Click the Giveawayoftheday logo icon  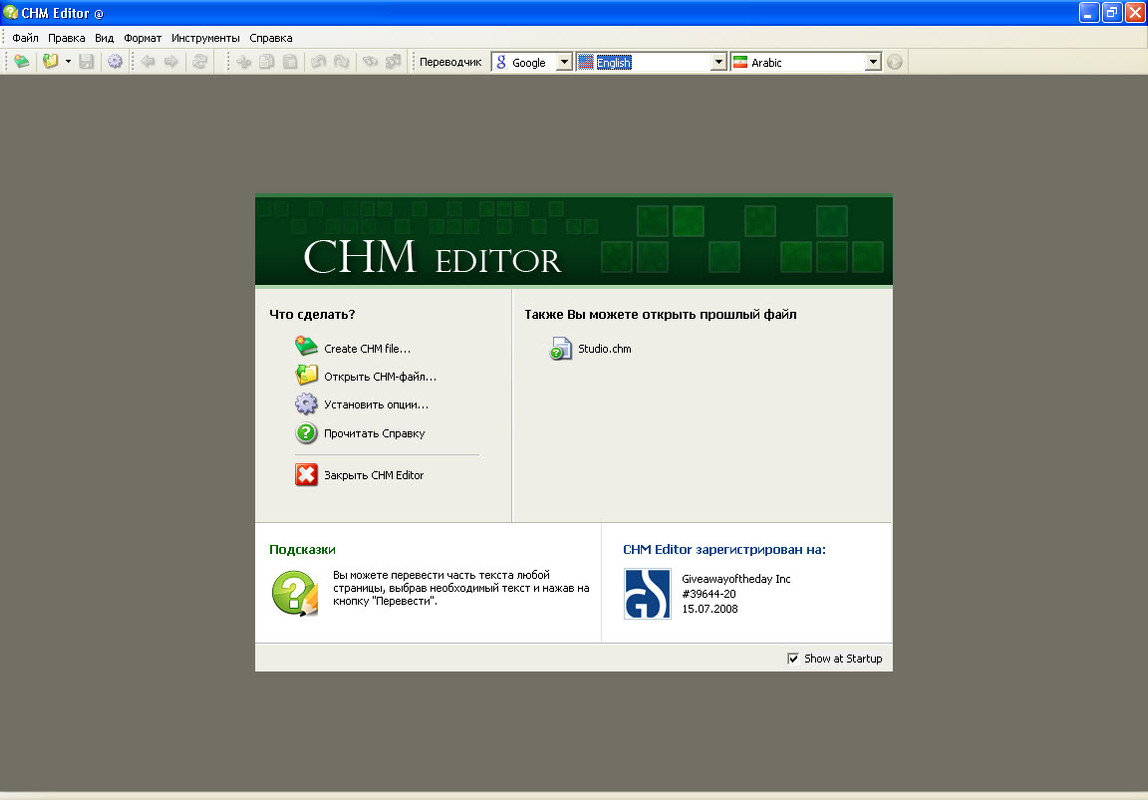coord(647,594)
